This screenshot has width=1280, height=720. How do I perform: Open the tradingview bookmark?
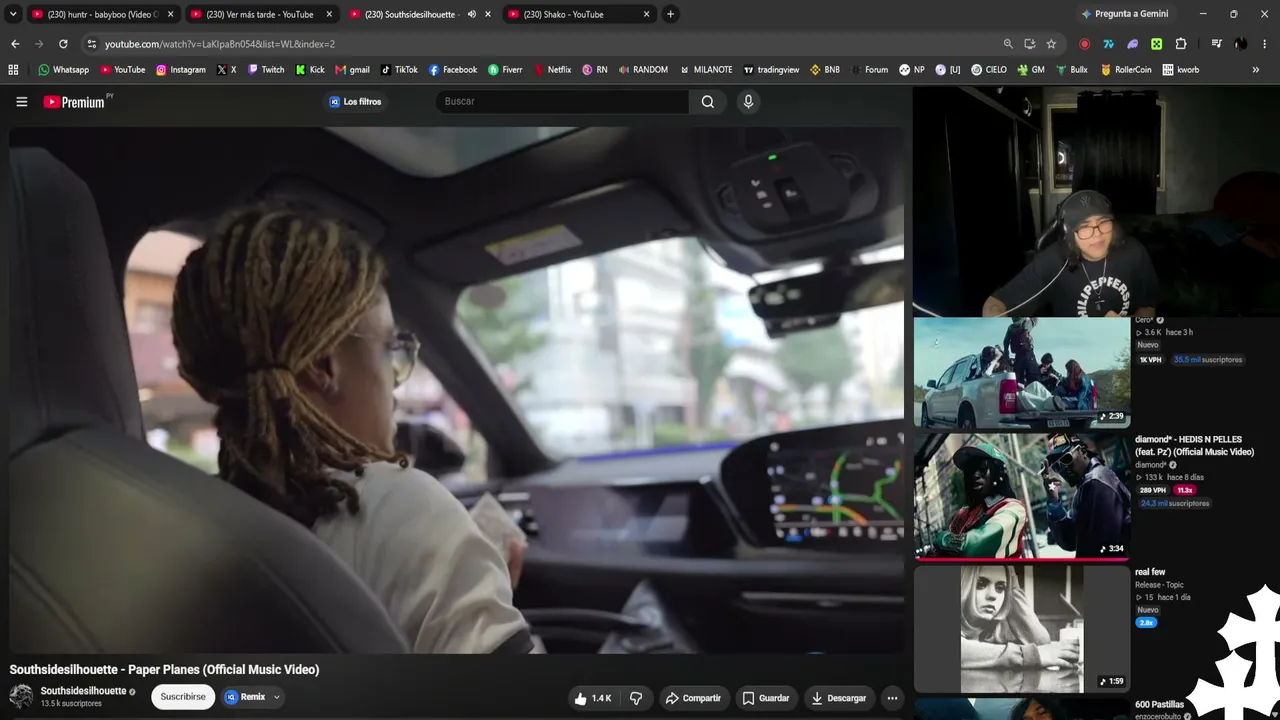pos(770,70)
